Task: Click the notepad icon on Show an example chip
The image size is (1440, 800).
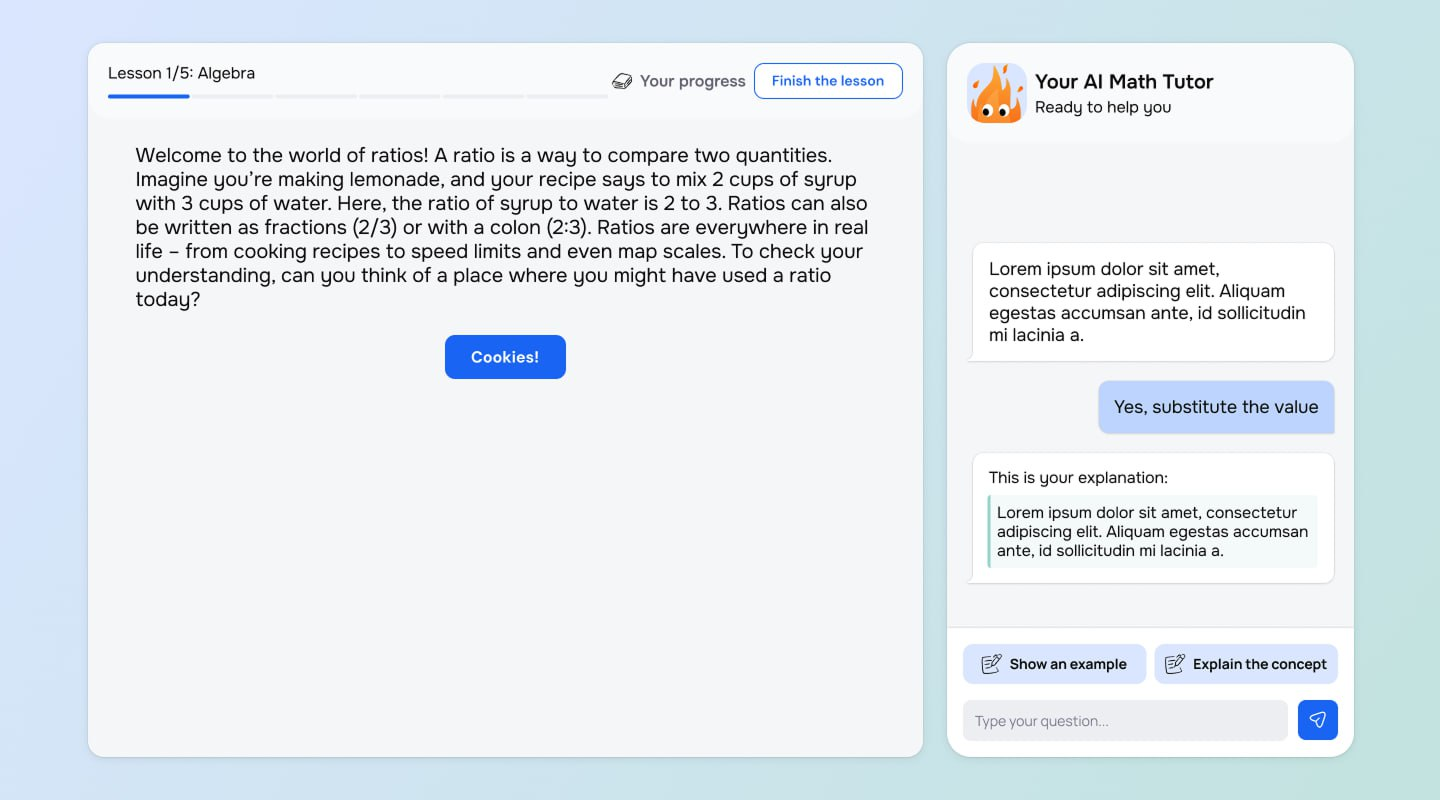Action: [991, 663]
